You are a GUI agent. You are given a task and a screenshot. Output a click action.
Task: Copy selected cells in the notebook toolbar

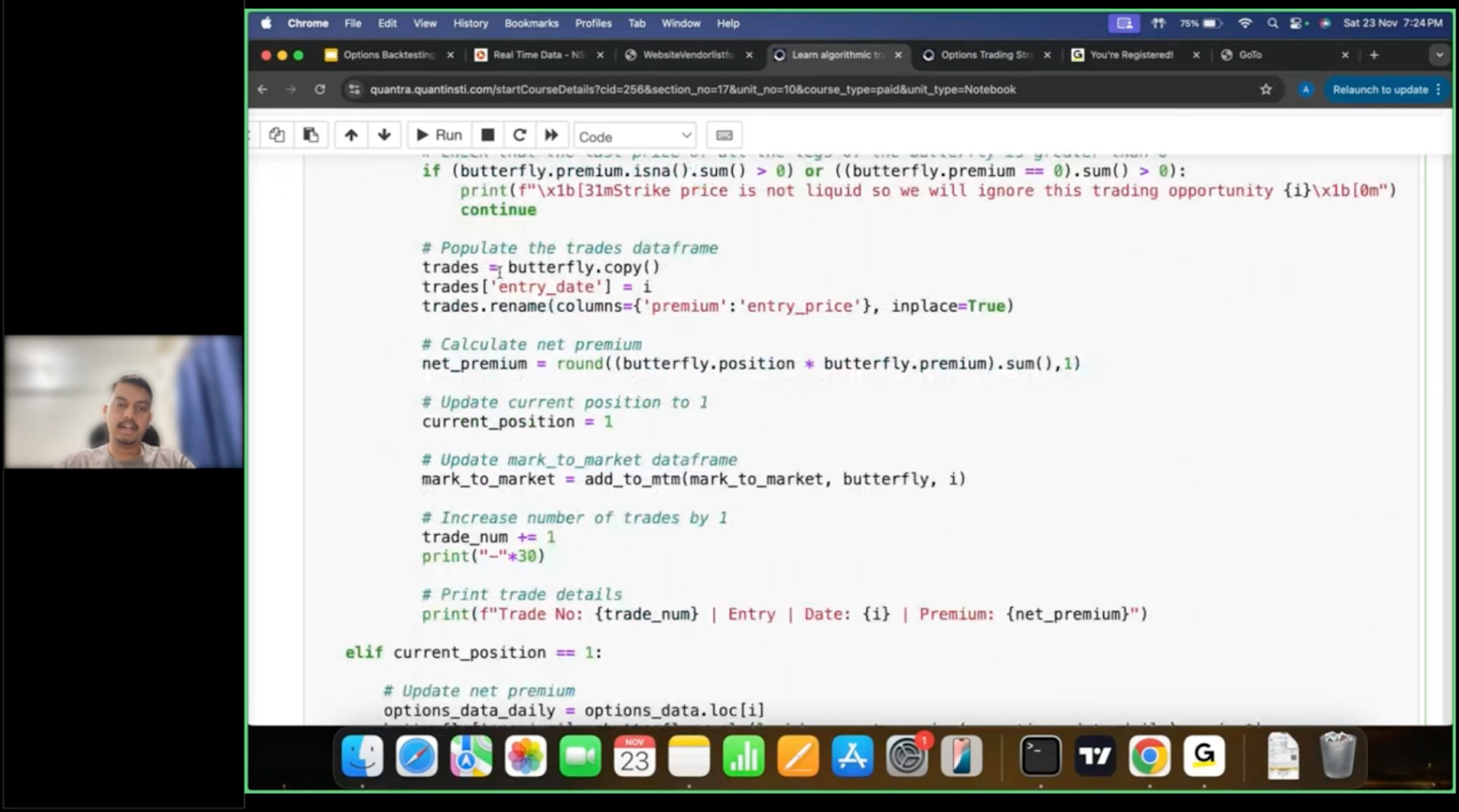point(277,135)
